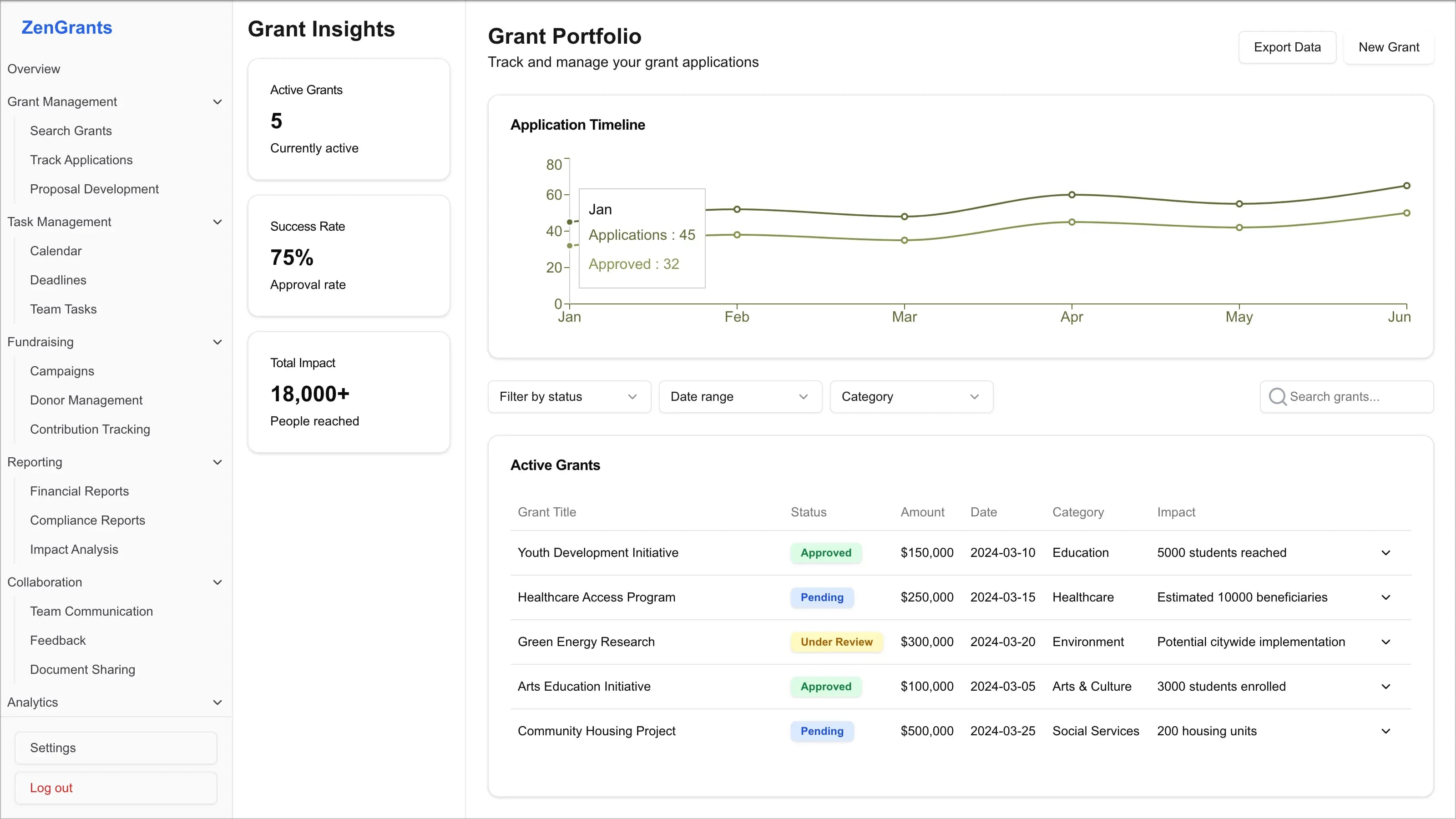Log out of ZenGrants

pyautogui.click(x=116, y=788)
